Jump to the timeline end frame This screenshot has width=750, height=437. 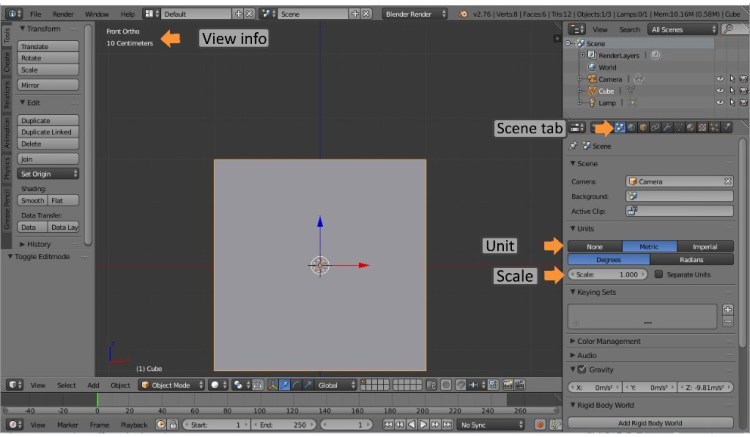447,425
